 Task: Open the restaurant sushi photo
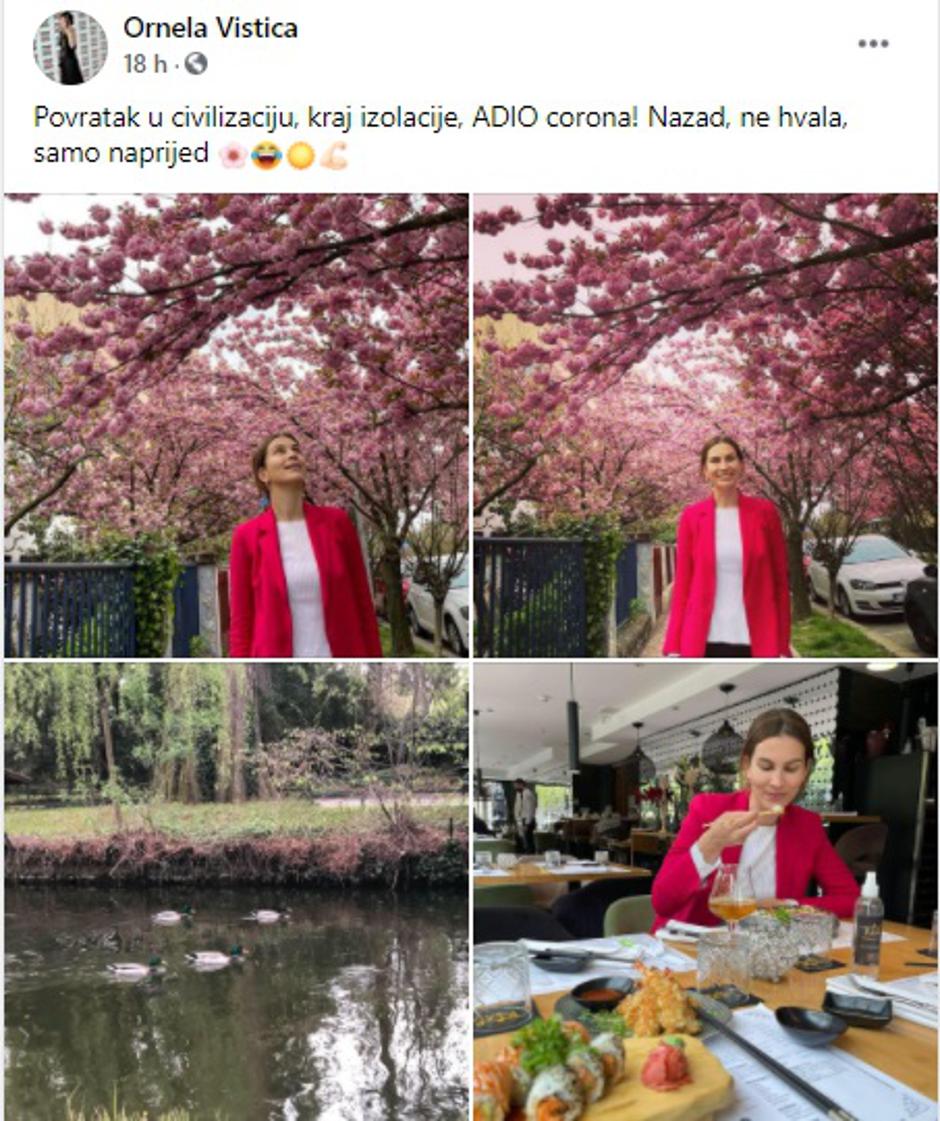coord(705,892)
